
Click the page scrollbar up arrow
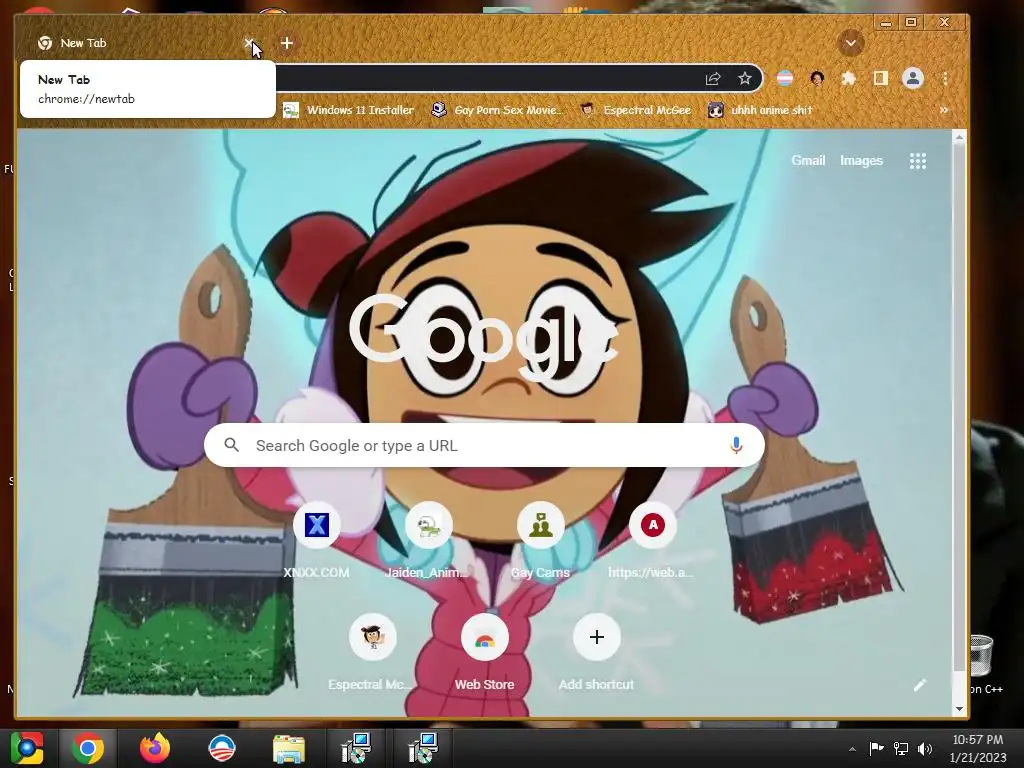959,137
